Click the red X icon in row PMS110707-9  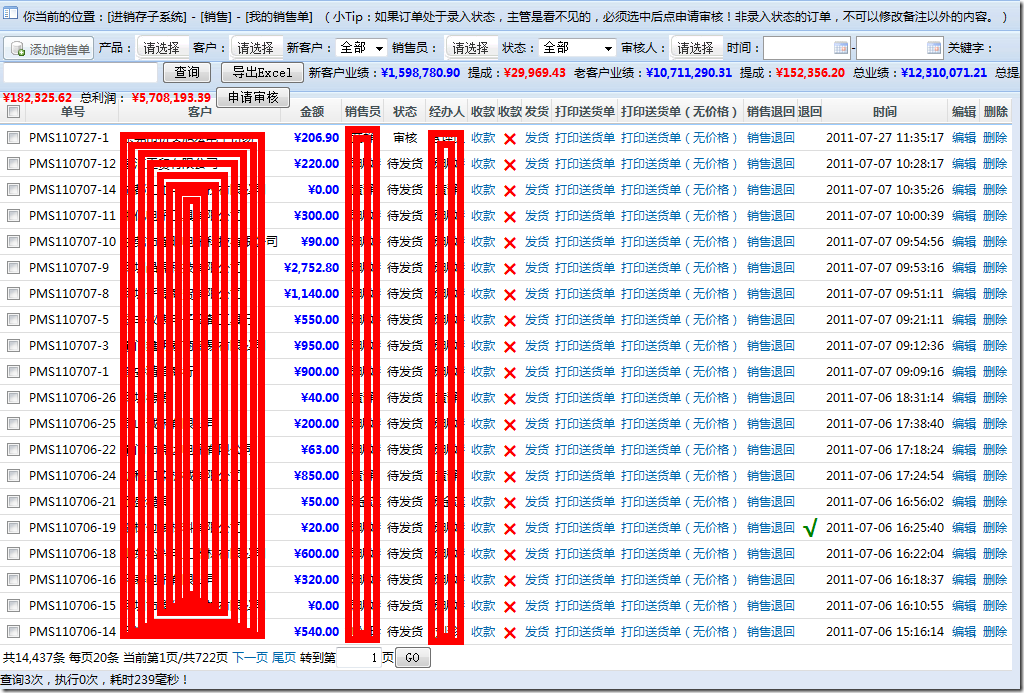coord(510,268)
